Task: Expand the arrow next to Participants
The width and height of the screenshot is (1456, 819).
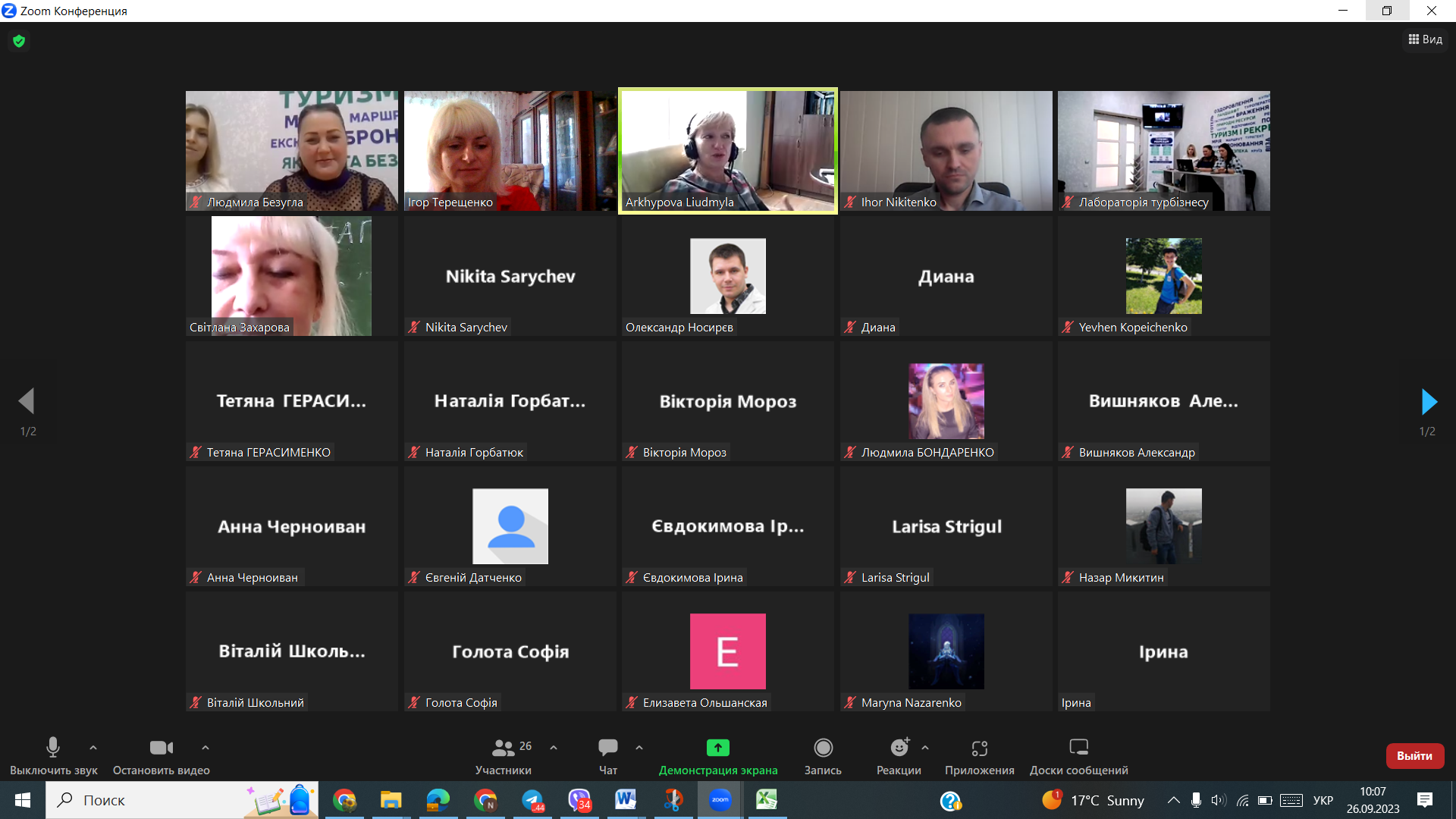Action: pyautogui.click(x=554, y=748)
